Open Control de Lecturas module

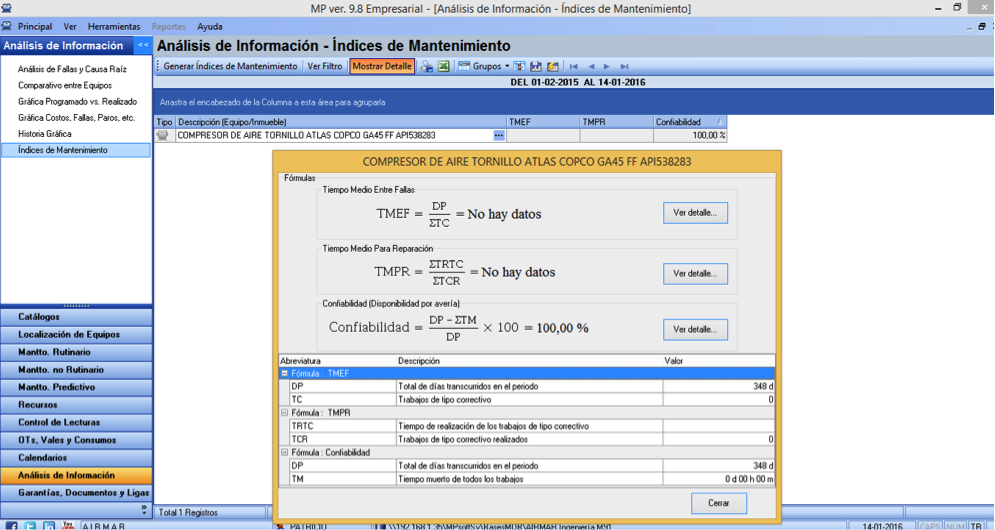tap(76, 422)
